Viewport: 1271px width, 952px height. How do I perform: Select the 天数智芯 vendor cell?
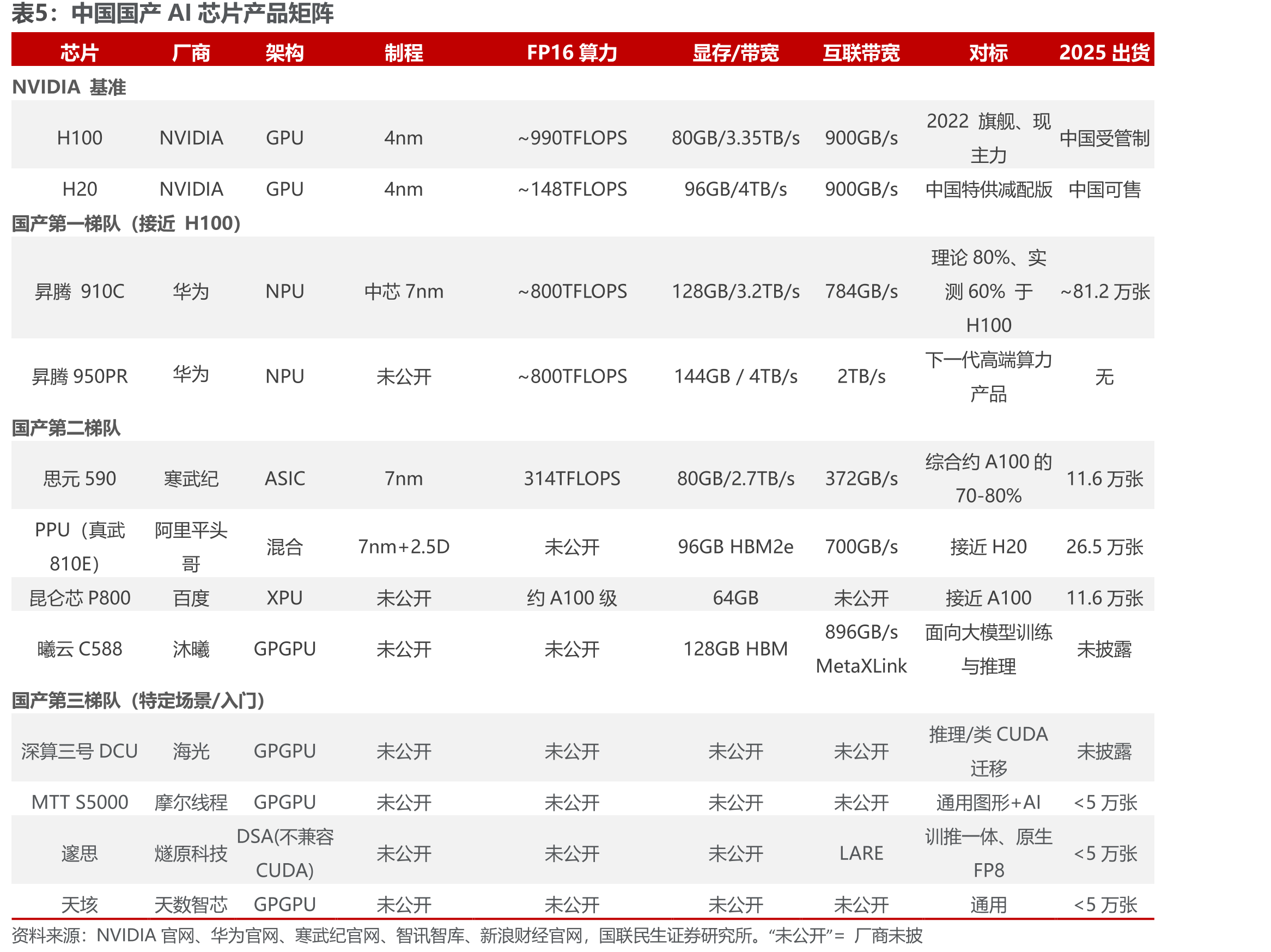click(191, 905)
